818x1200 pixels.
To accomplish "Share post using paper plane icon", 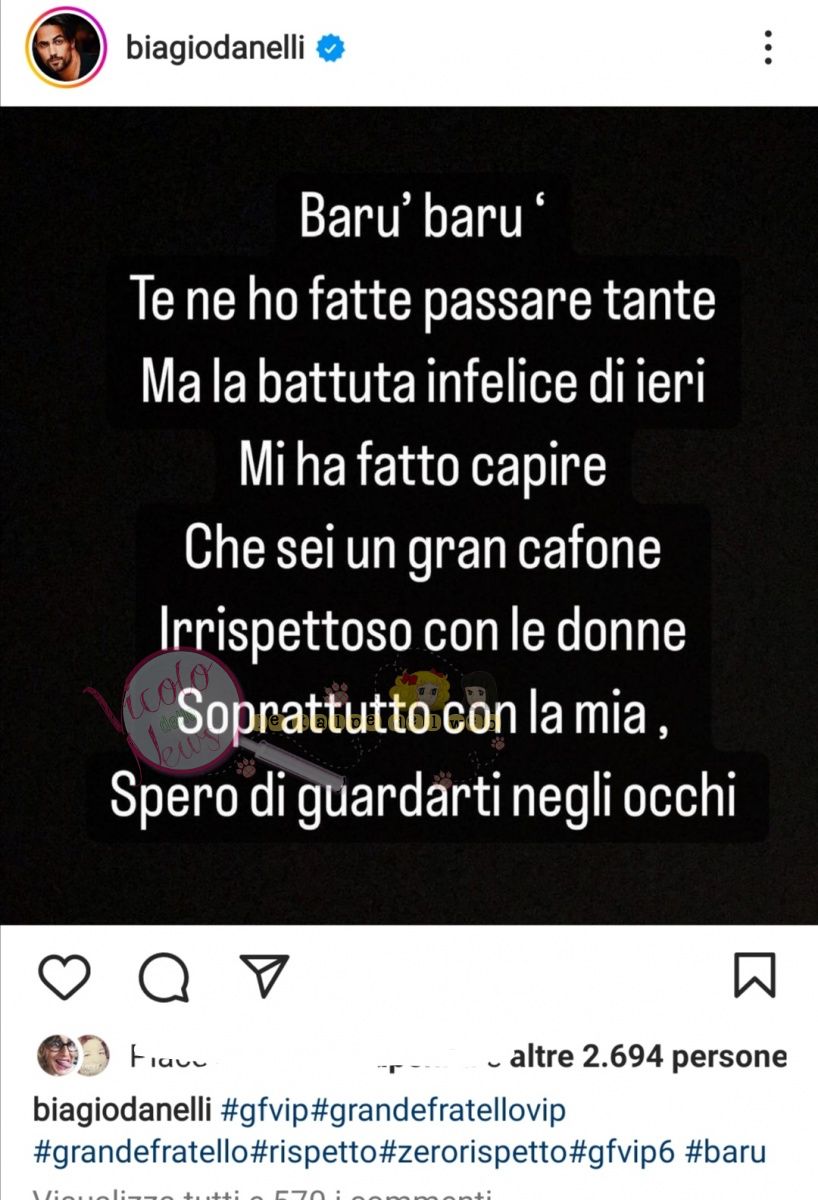I will click(x=264, y=976).
